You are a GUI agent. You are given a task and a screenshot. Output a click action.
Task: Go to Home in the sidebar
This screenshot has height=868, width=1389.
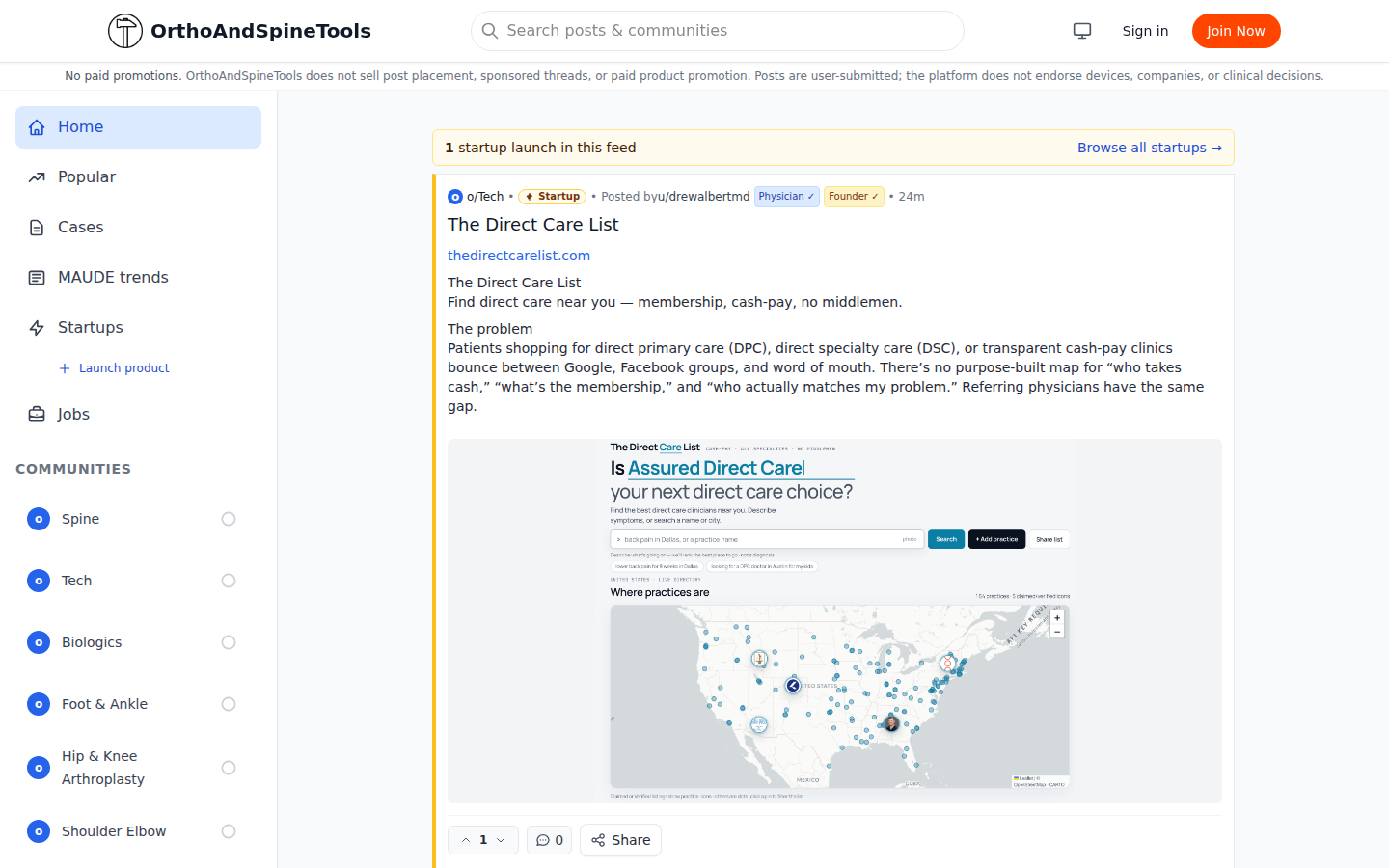(x=138, y=127)
